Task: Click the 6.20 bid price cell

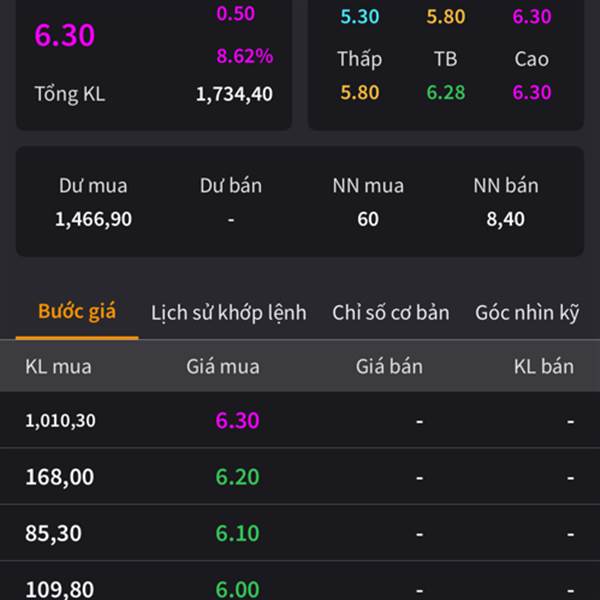Action: (237, 477)
